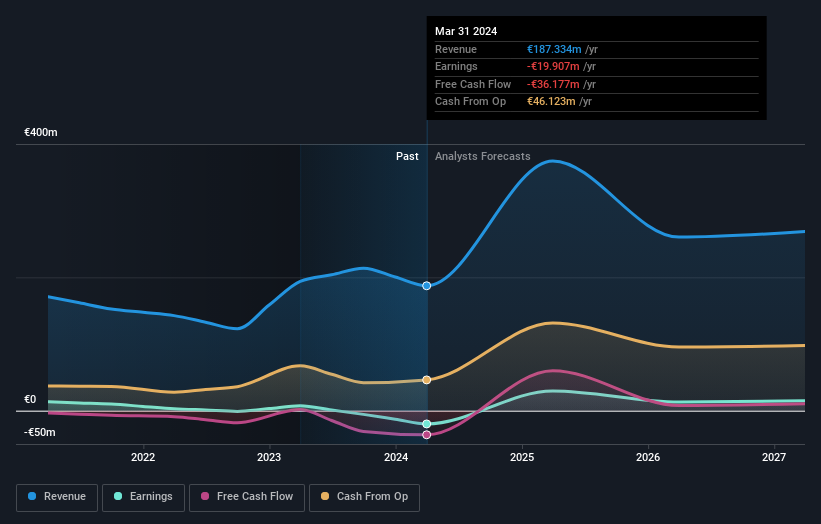Click the blue Revenue legend dot
821x524 pixels.
pyautogui.click(x=32, y=496)
